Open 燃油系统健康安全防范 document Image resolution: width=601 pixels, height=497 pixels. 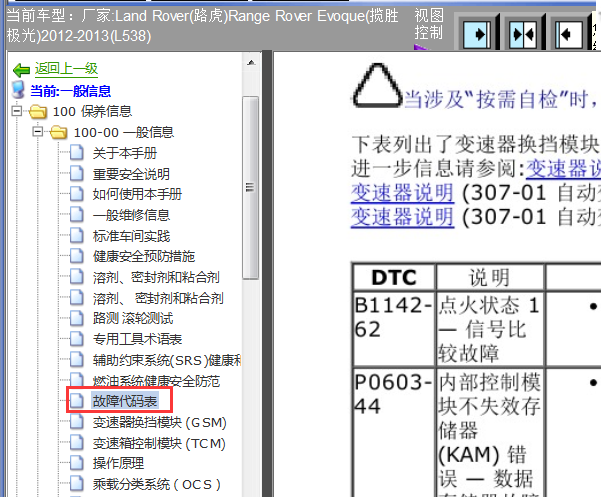[156, 381]
